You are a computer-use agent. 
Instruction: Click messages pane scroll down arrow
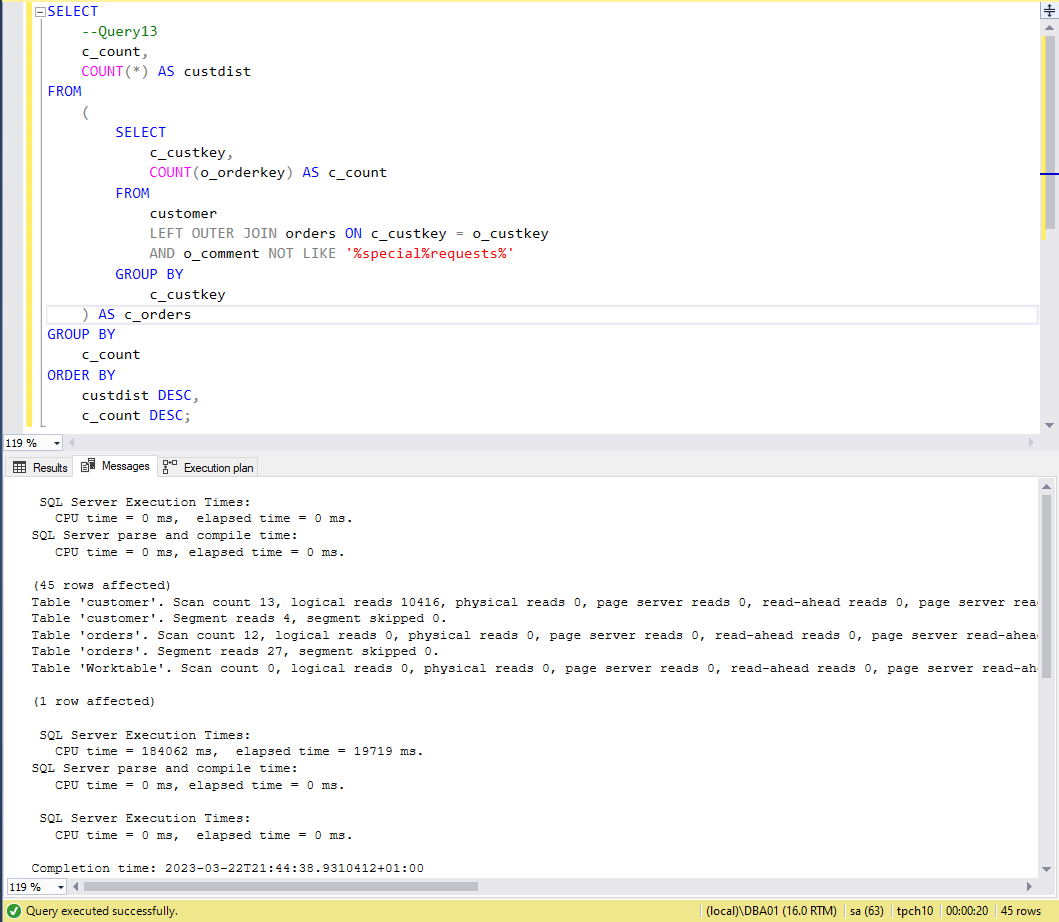tap(1046, 869)
